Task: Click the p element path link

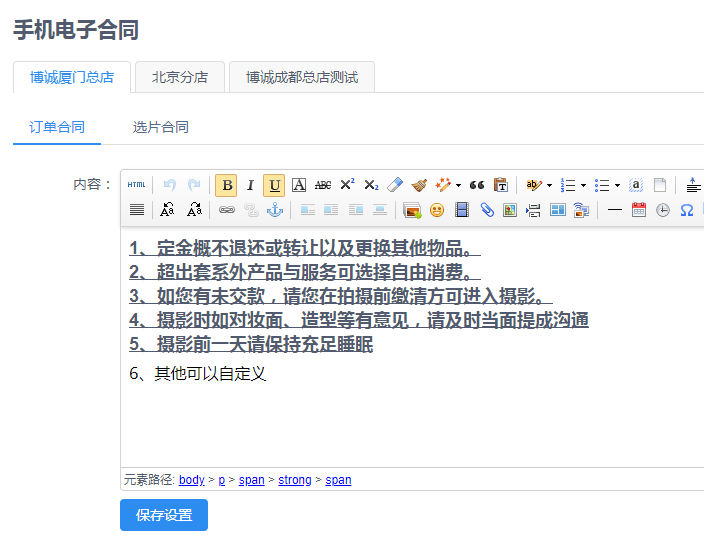Action: [x=221, y=480]
